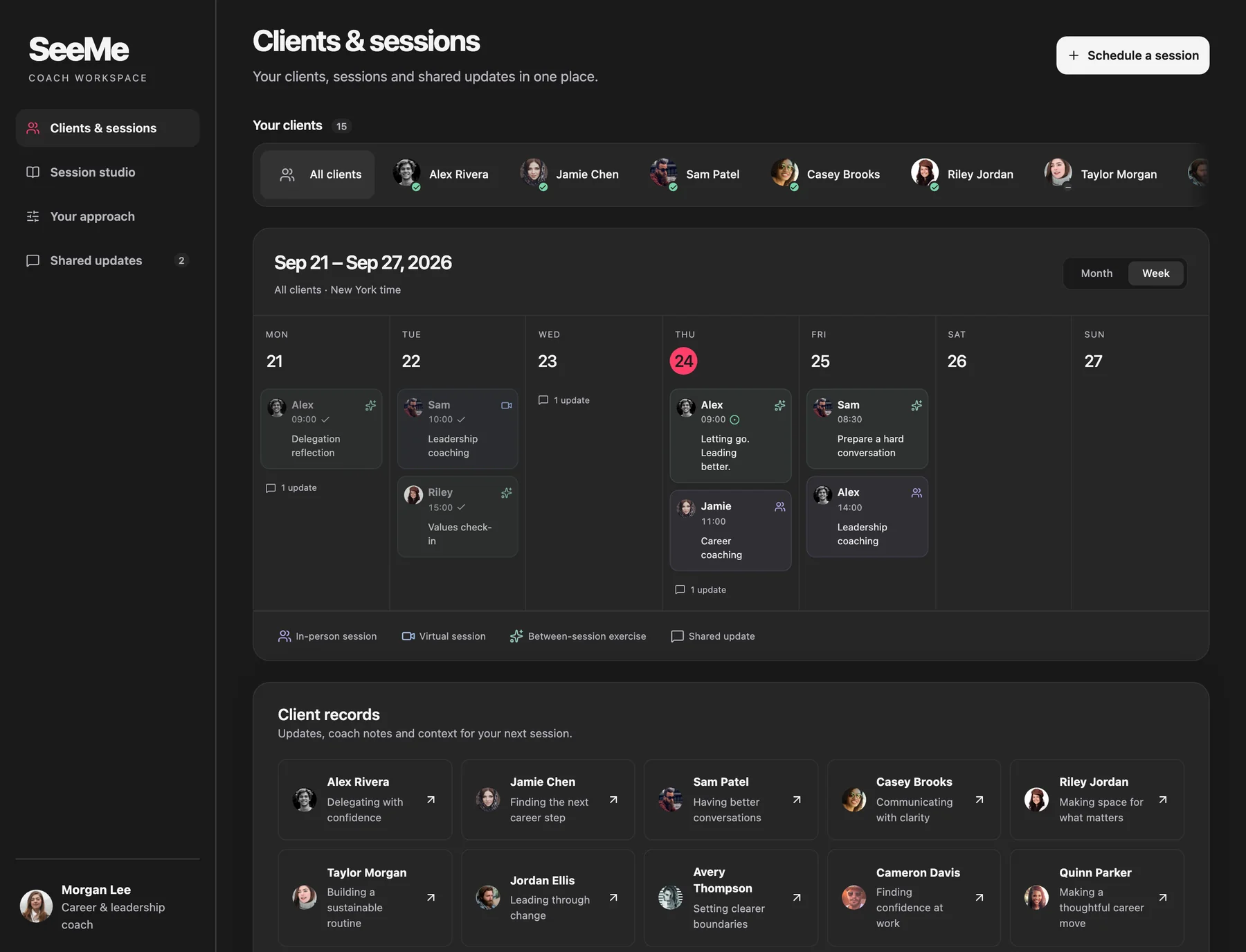
Task: Open arrow icon on Jamie Chen record
Action: click(x=613, y=800)
